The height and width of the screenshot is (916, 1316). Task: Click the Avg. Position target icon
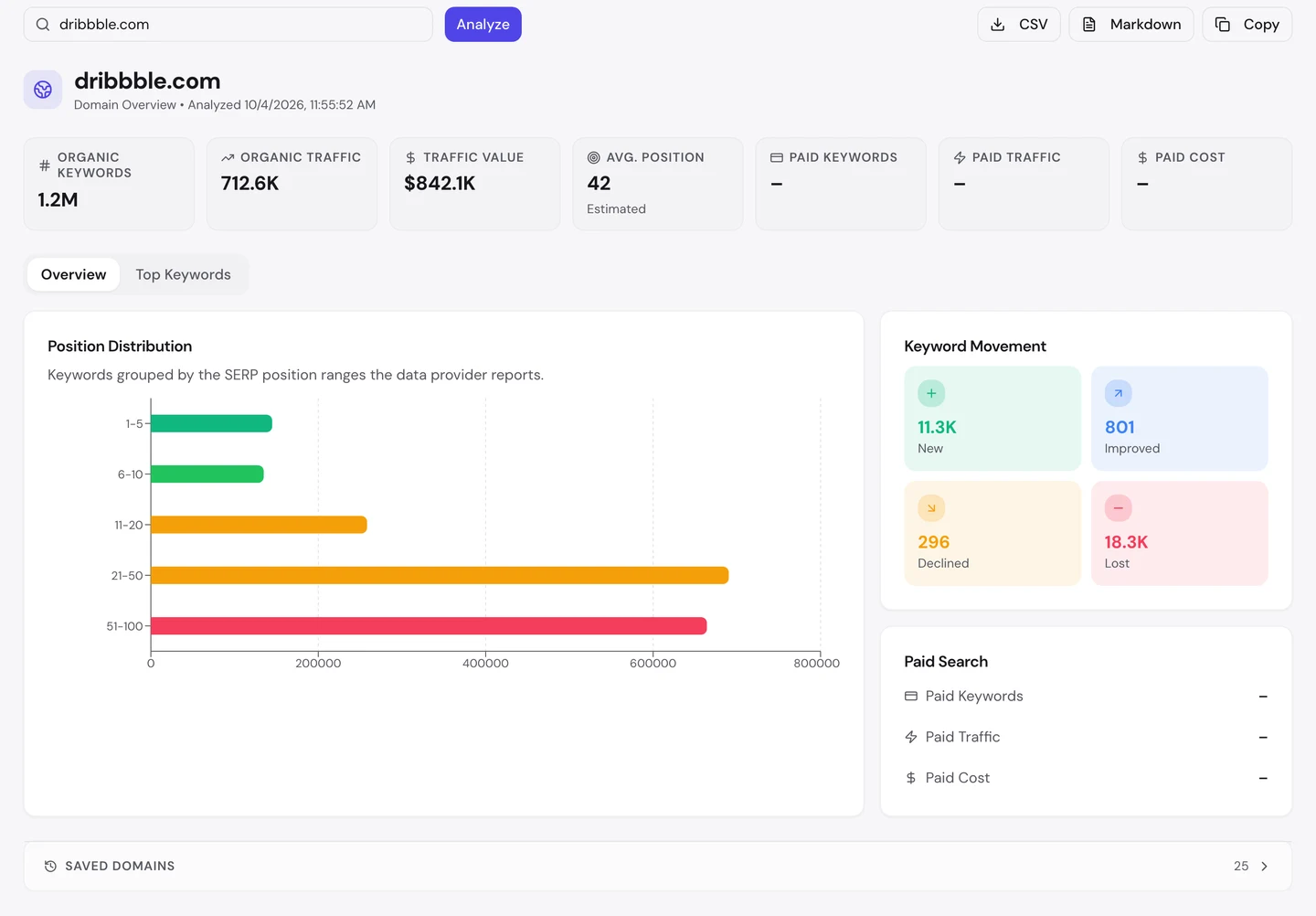[x=594, y=158]
